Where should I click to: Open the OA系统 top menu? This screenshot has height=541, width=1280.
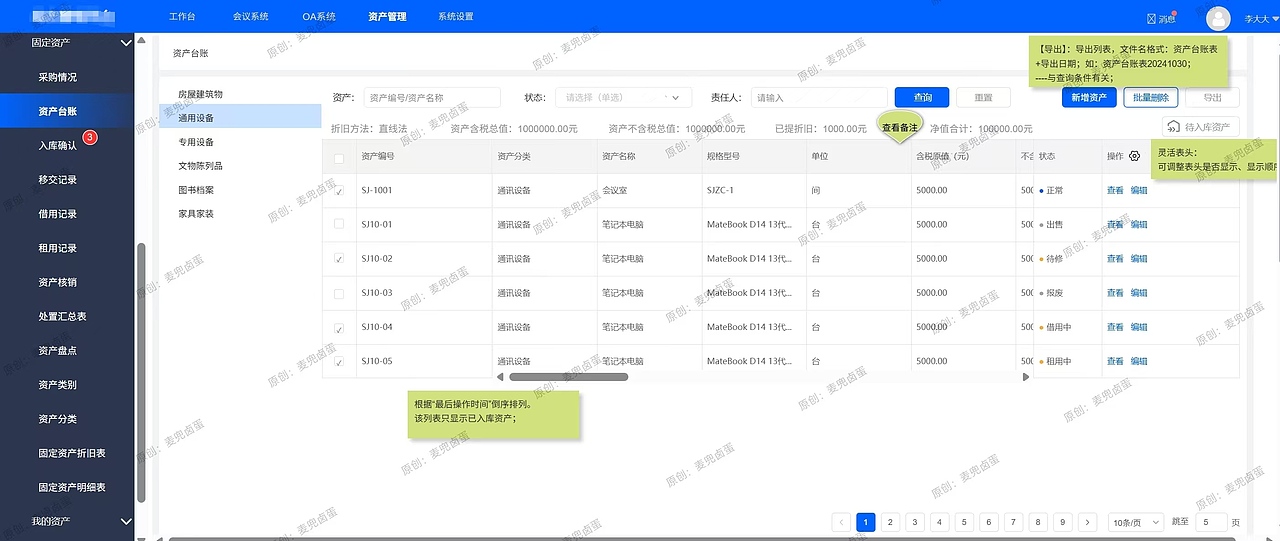coord(319,17)
